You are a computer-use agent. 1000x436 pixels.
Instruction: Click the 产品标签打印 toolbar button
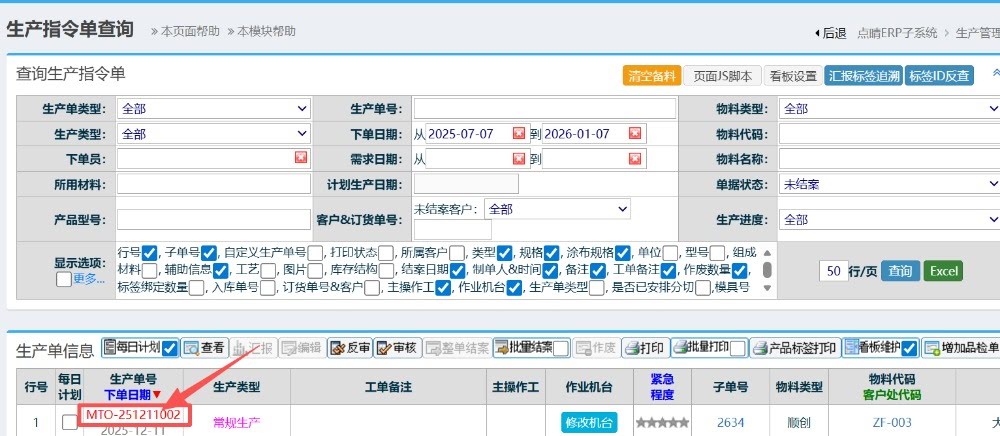click(795, 348)
